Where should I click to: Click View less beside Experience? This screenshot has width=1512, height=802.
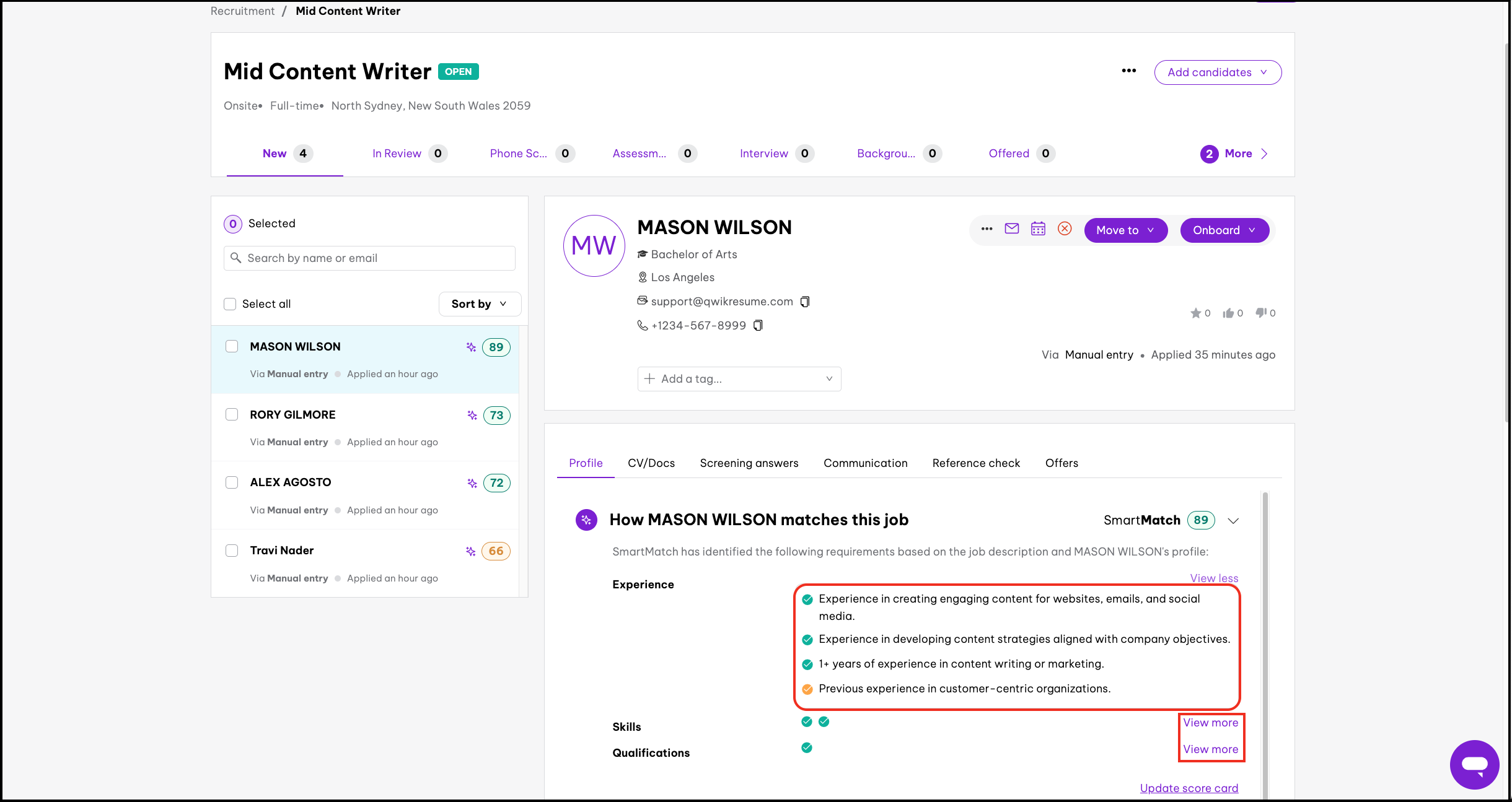[x=1213, y=578]
